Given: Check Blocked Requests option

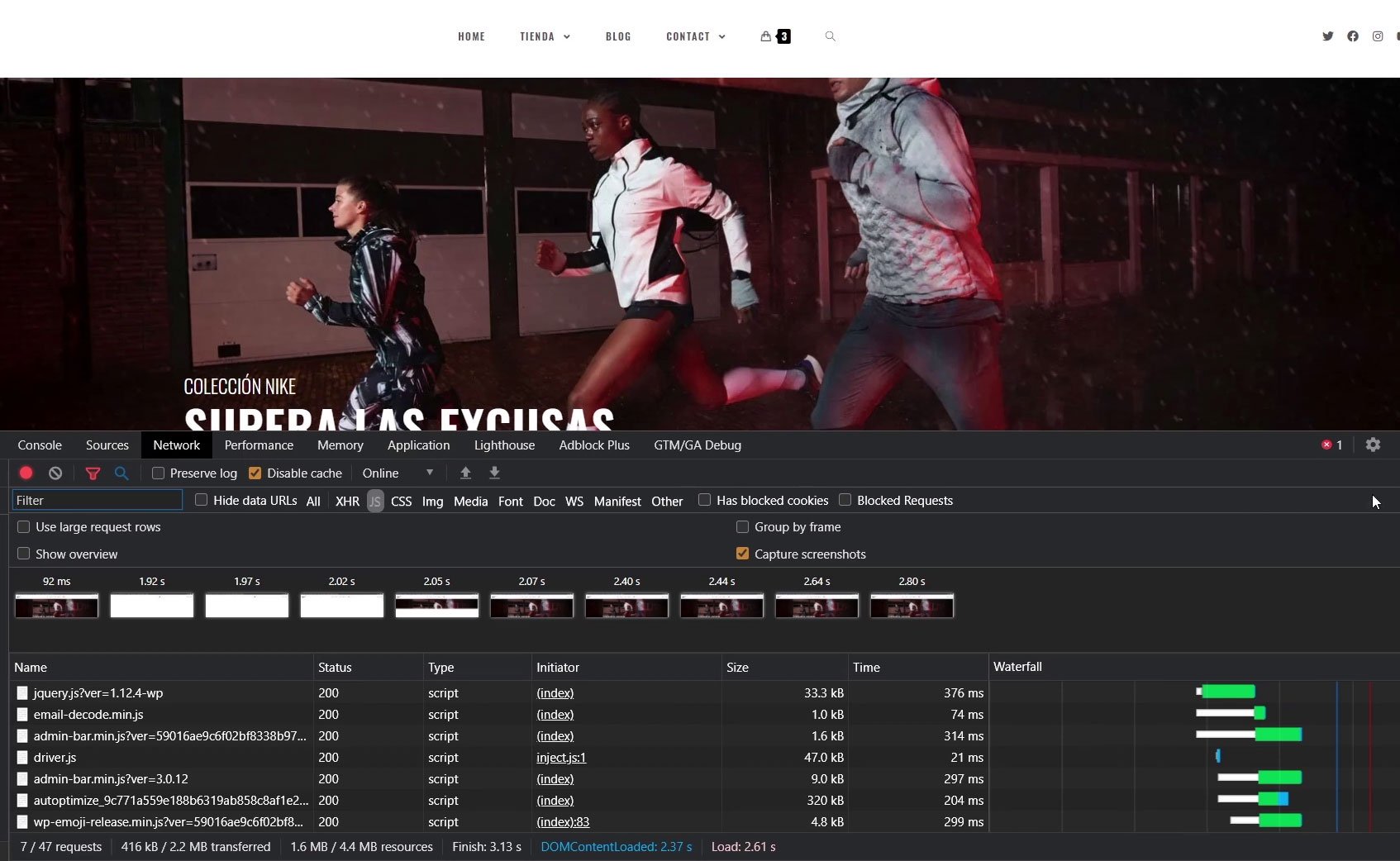Looking at the screenshot, I should pos(845,500).
